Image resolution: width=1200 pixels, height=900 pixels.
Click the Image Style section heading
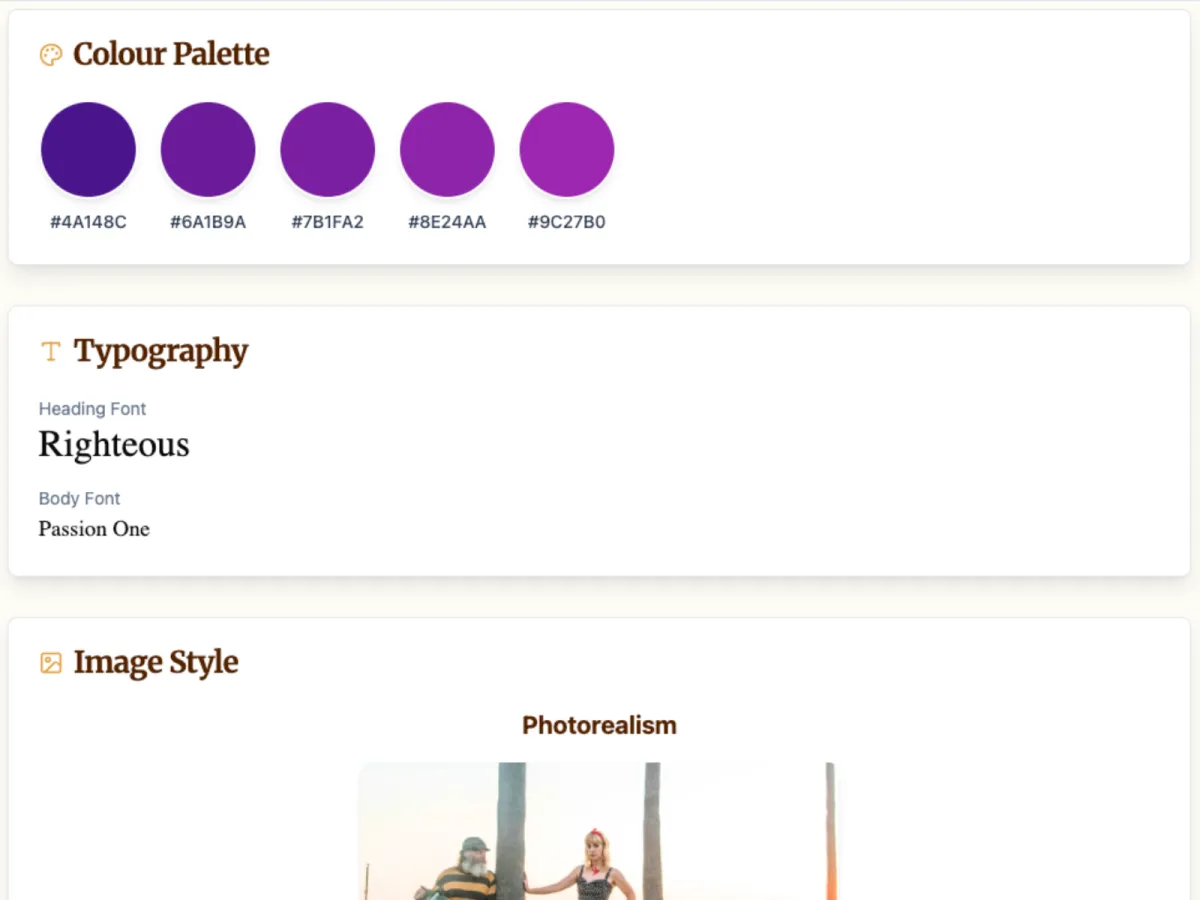click(x=156, y=662)
